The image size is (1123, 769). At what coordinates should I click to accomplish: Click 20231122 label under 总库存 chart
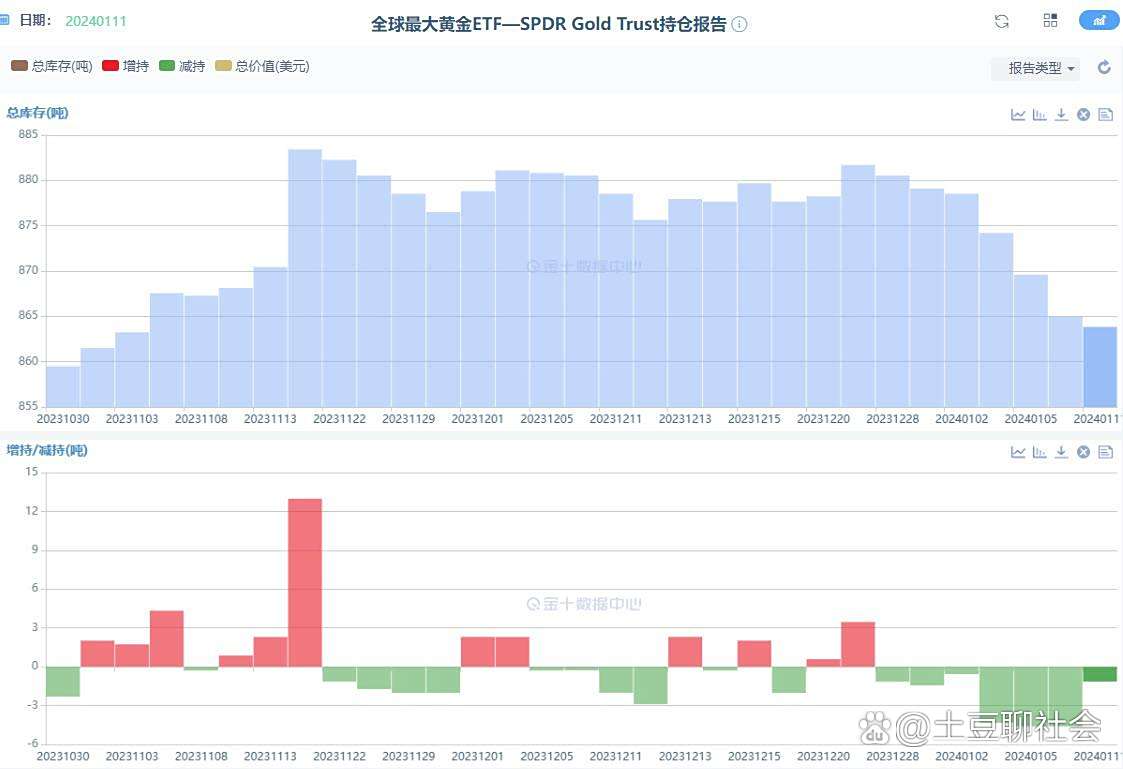pos(339,419)
